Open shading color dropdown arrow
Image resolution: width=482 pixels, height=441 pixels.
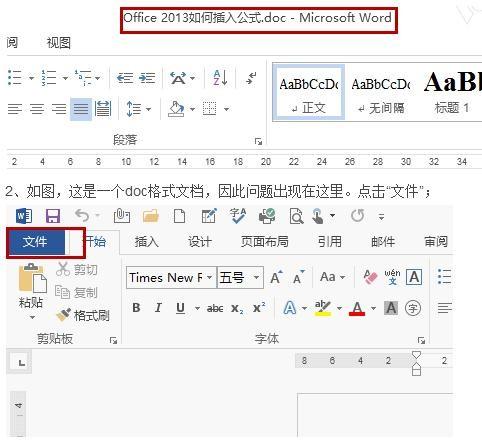192,109
